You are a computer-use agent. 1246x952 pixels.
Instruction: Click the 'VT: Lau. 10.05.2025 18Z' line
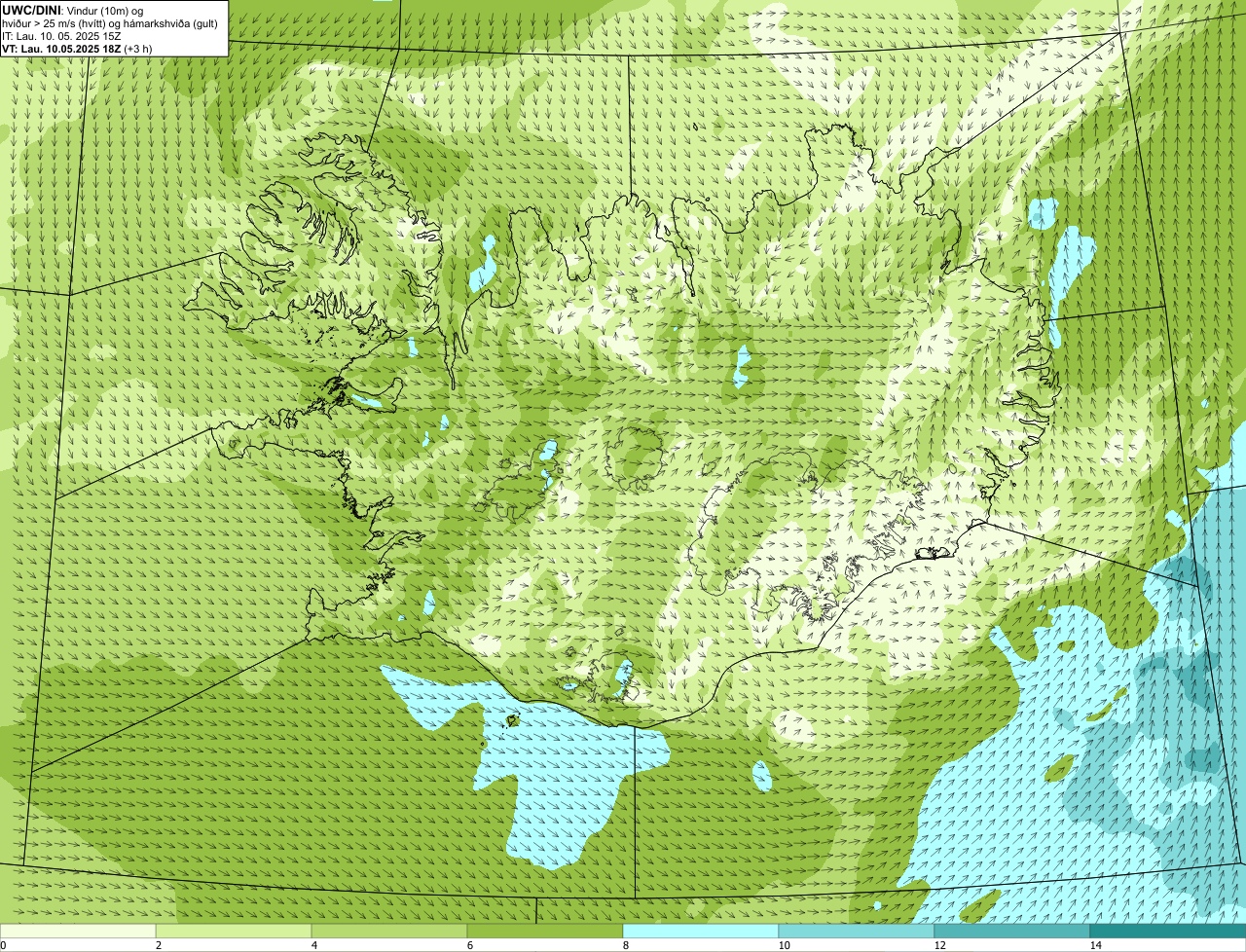pyautogui.click(x=77, y=49)
